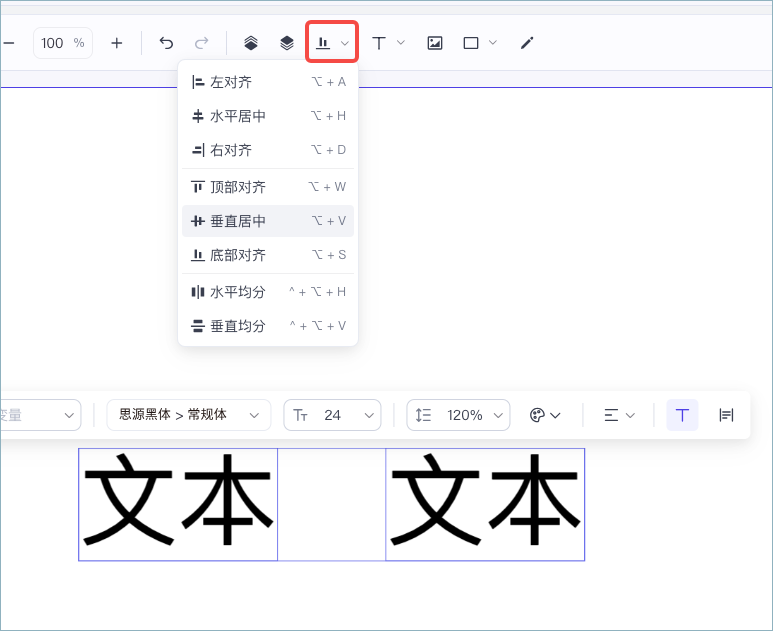The height and width of the screenshot is (631, 773).
Task: Toggle the highlighted T text style button
Action: (x=682, y=415)
